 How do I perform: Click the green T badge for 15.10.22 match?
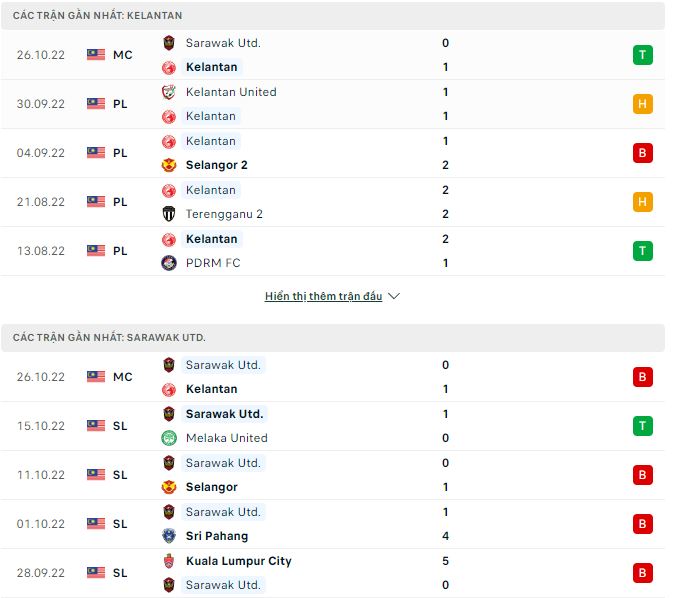tap(643, 426)
